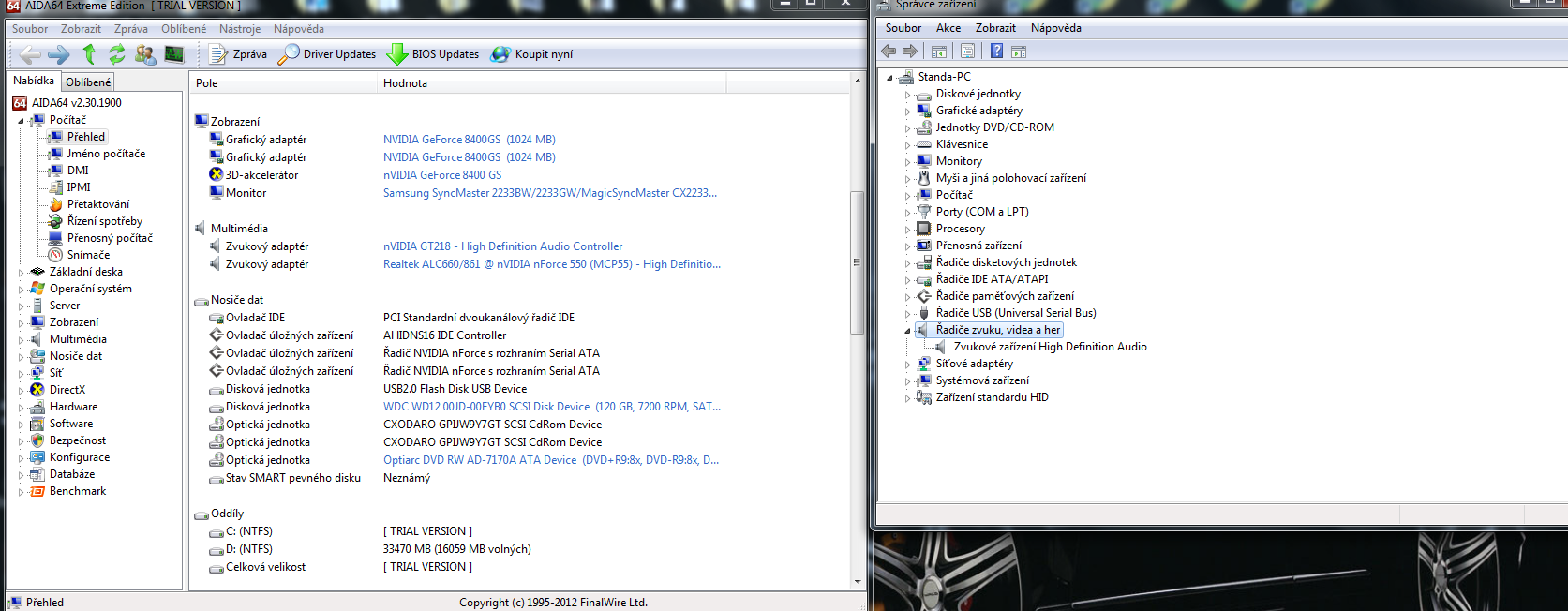Image resolution: width=1568 pixels, height=611 pixels.
Task: Open BIOS Updates in toolbar
Action: click(x=433, y=54)
